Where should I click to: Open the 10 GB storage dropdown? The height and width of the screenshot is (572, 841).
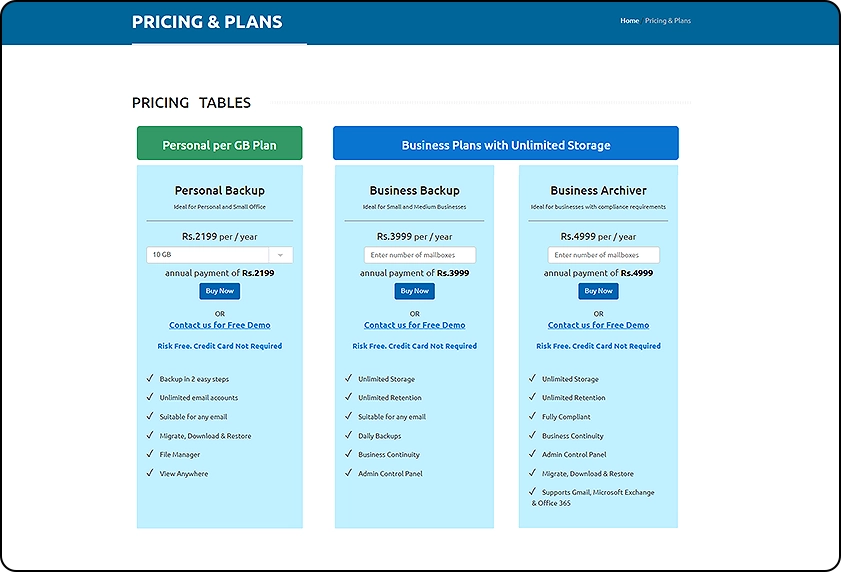click(208, 255)
